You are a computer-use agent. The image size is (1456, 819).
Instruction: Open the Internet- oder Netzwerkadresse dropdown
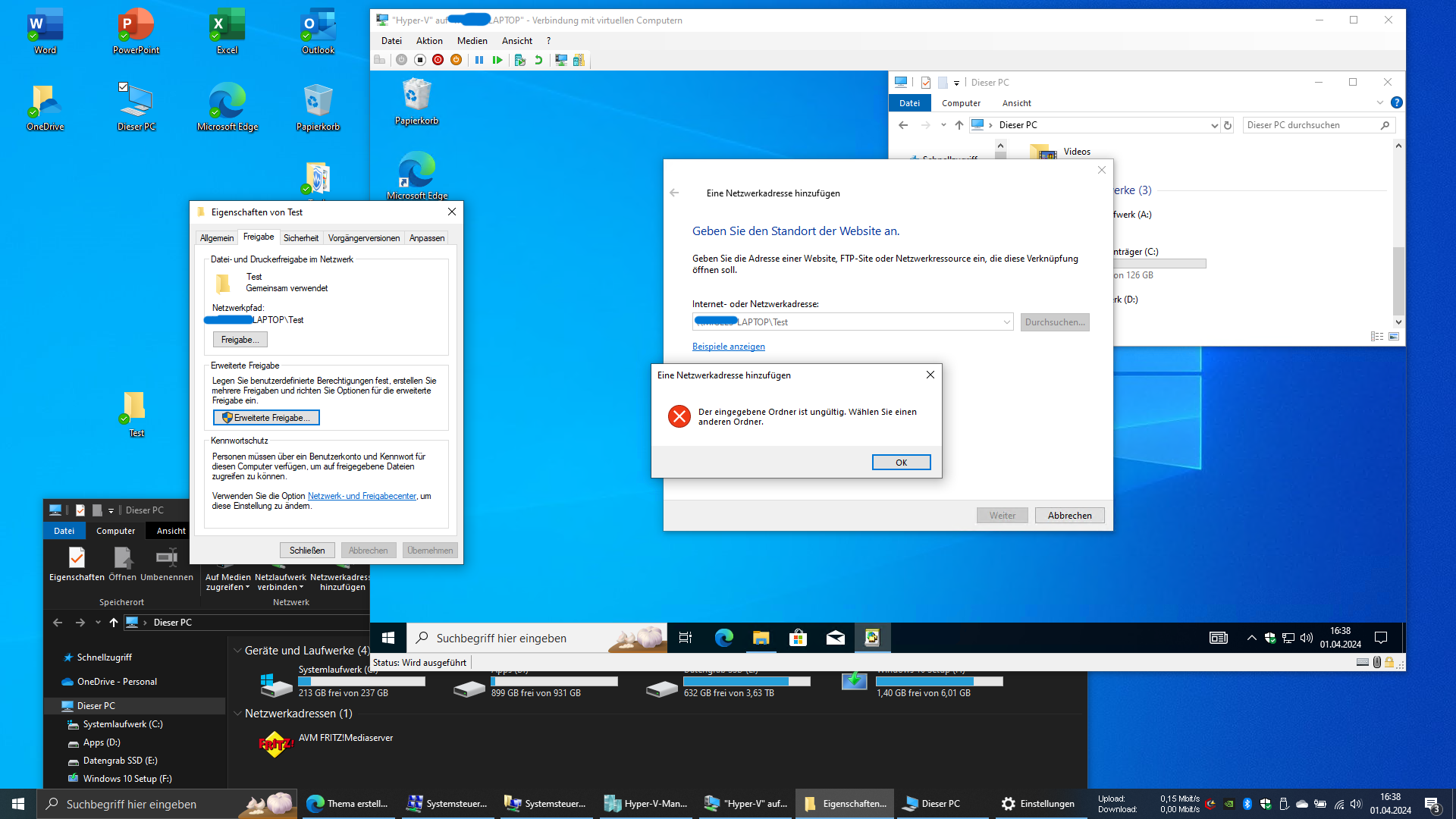point(1006,322)
